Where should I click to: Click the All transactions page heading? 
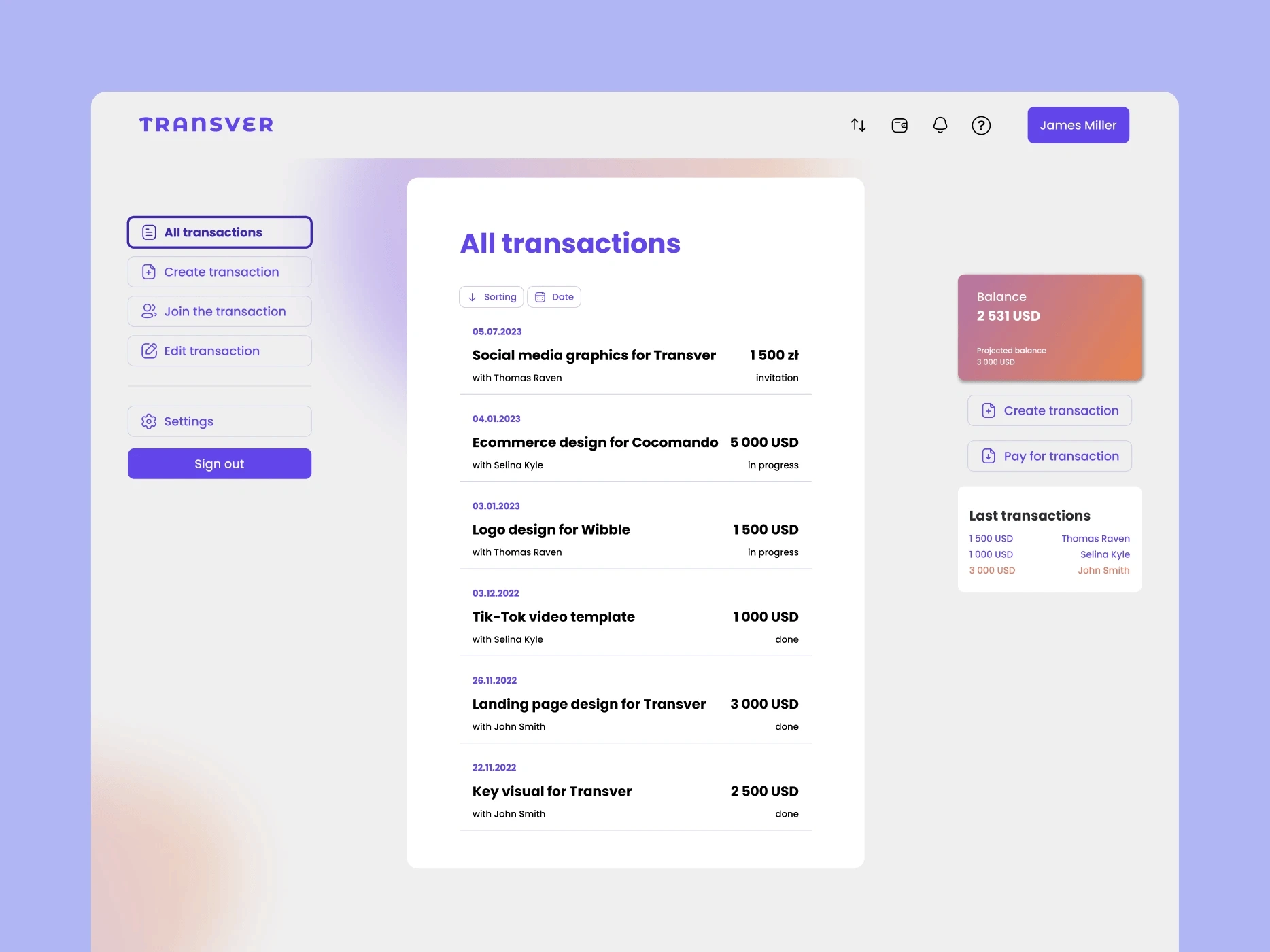point(570,243)
